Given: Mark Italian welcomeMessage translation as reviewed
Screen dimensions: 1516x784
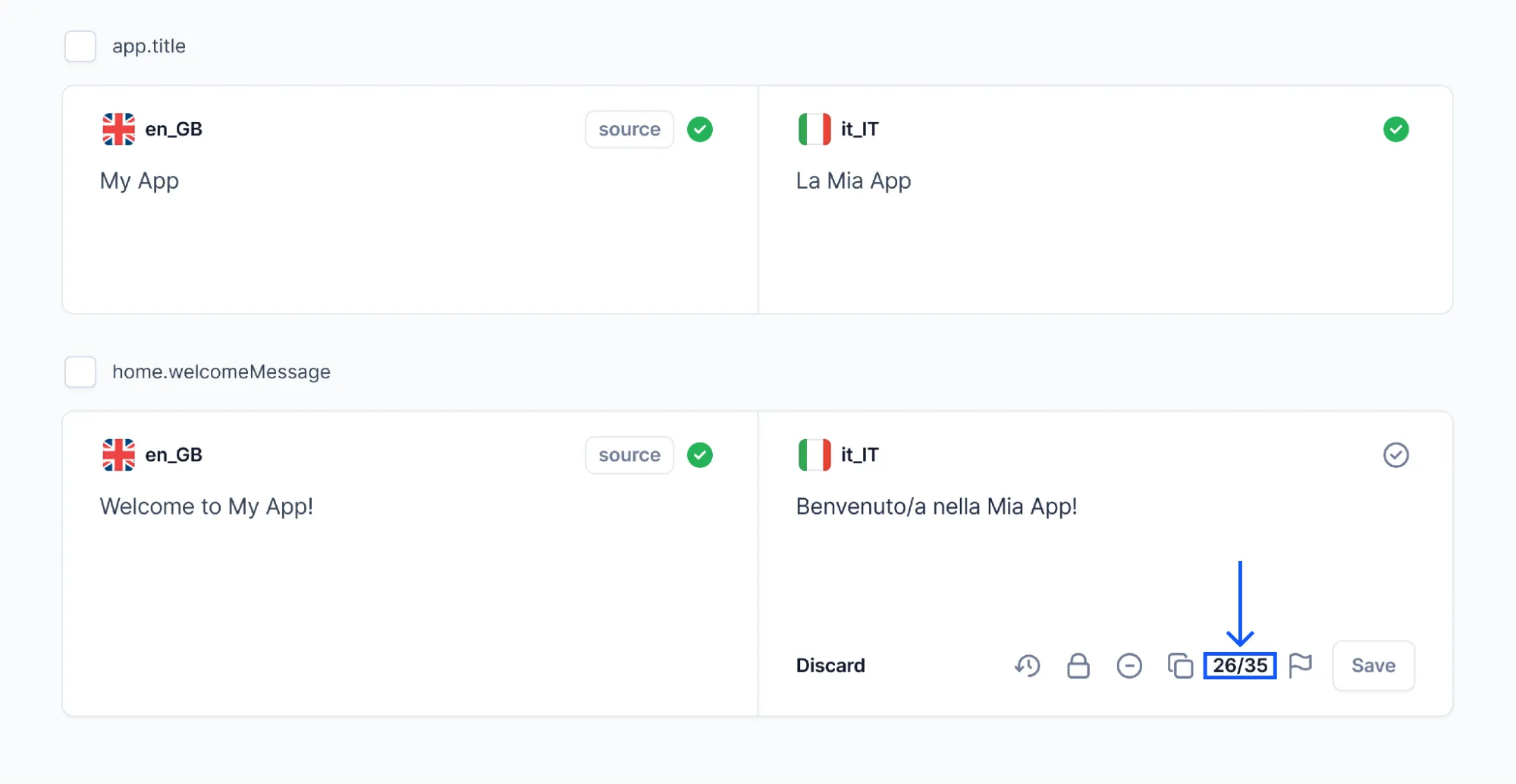Looking at the screenshot, I should click(1395, 455).
